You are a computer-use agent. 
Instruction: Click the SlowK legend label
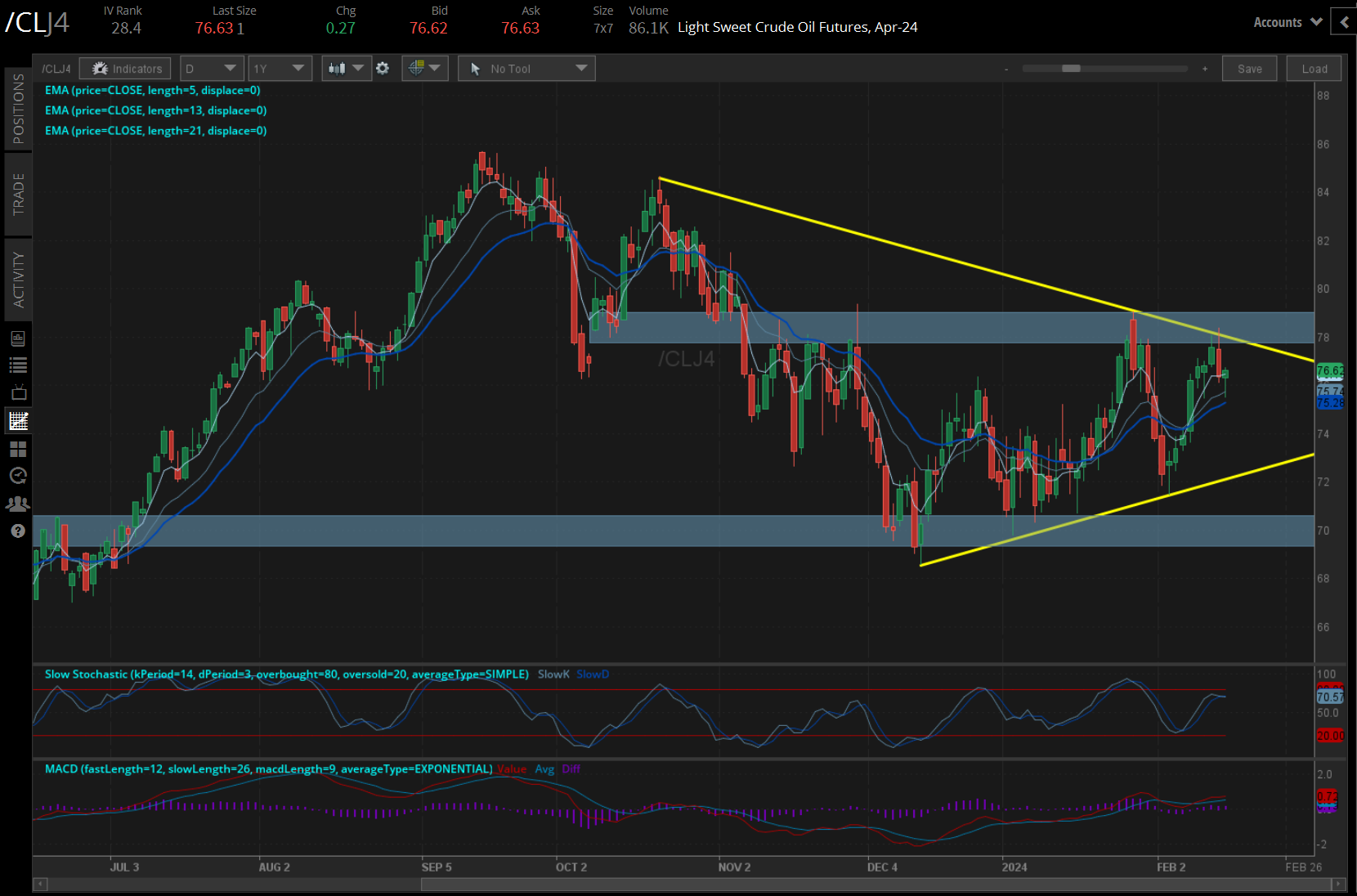coord(553,674)
